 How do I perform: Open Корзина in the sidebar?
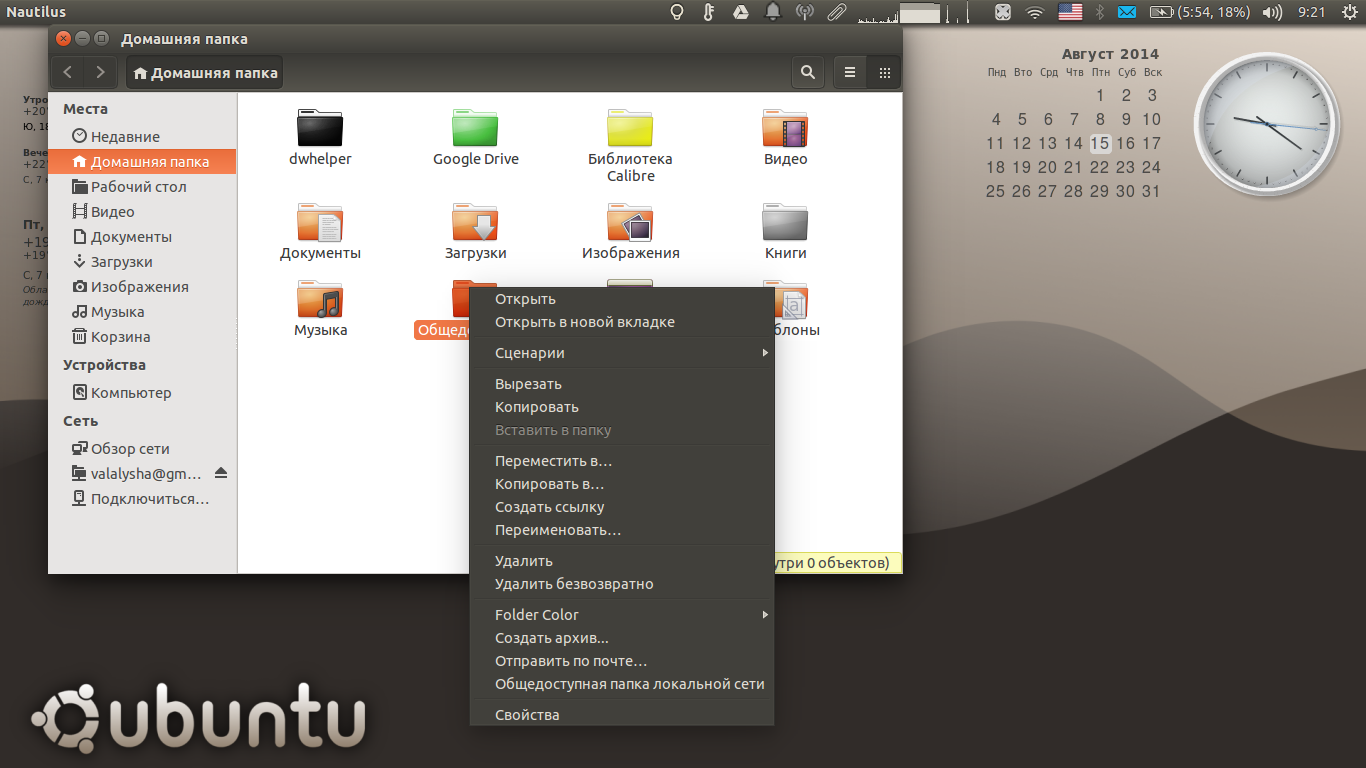120,337
